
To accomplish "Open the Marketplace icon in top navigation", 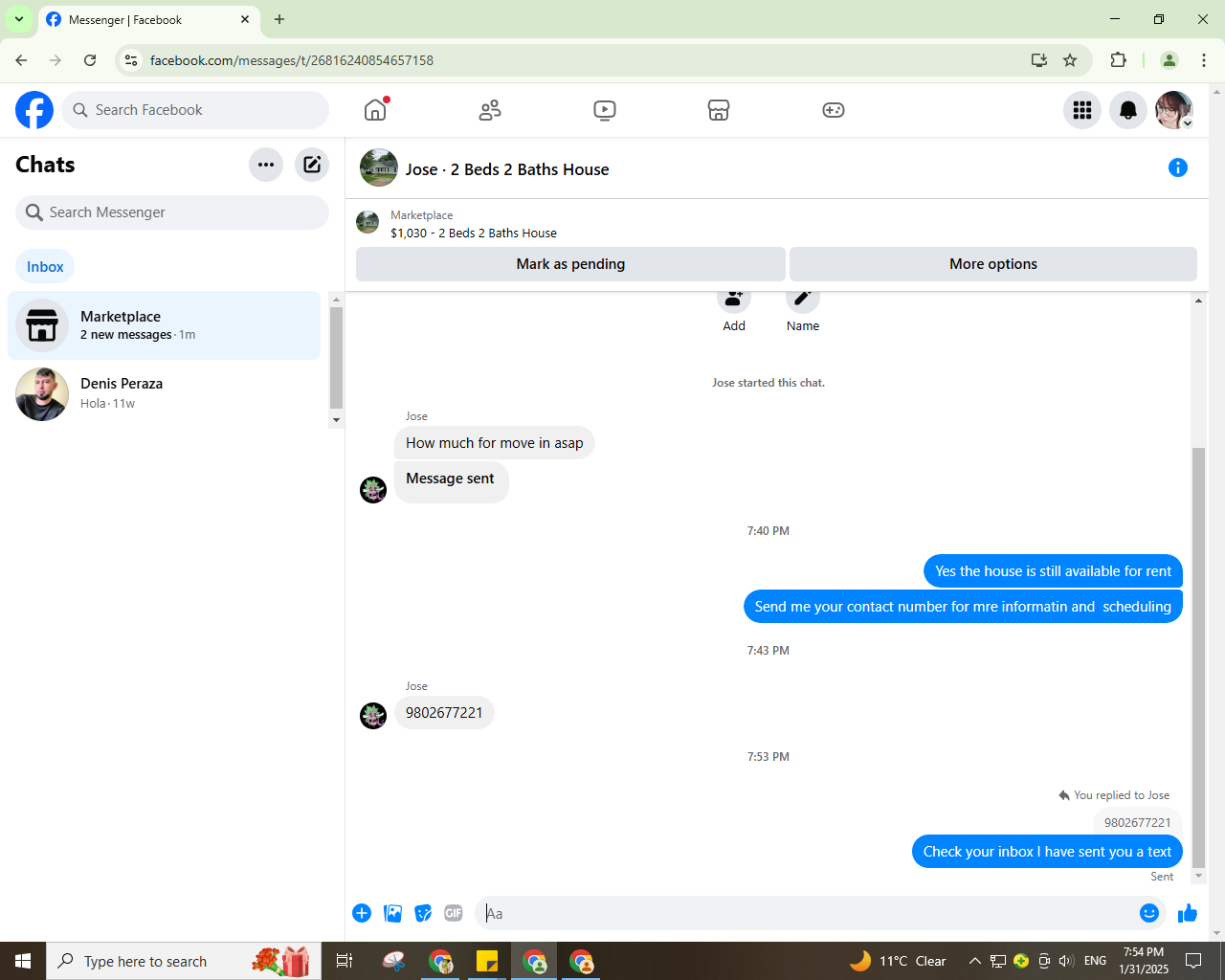I will (719, 110).
